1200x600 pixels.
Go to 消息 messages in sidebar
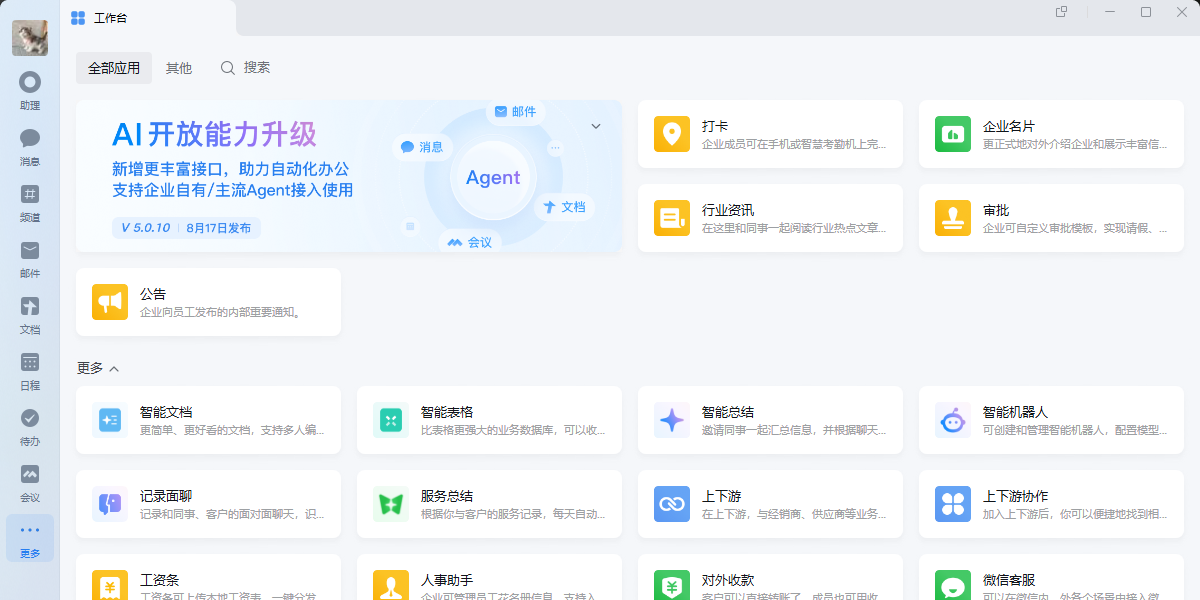pos(30,146)
